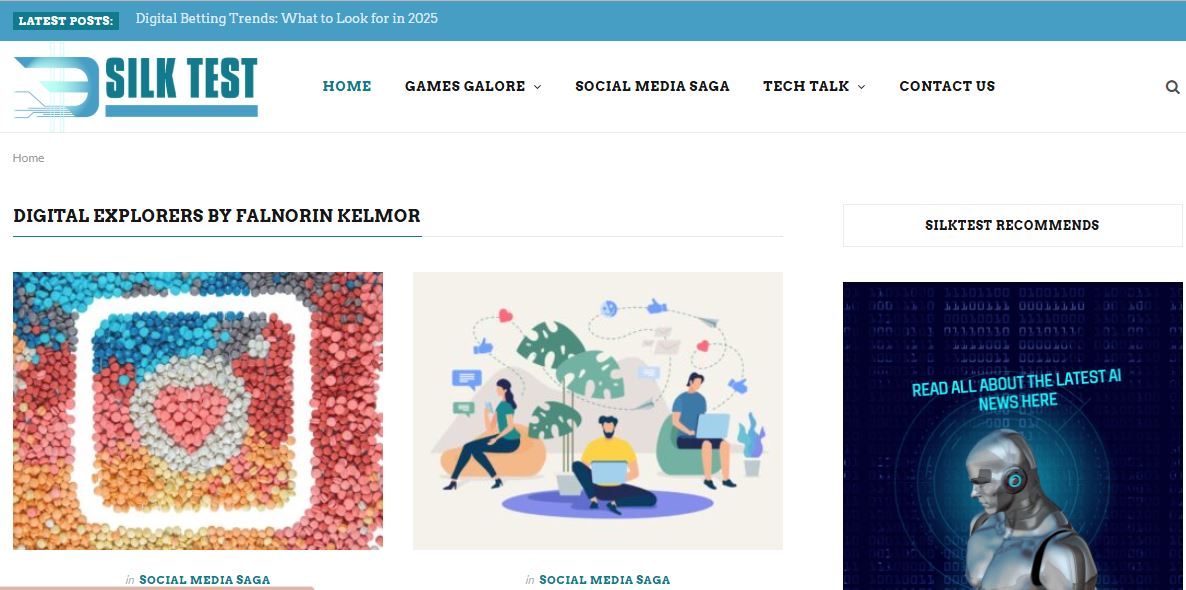This screenshot has width=1186, height=590.
Task: Expand the Games Galore dropdown arrow
Action: coord(538,87)
